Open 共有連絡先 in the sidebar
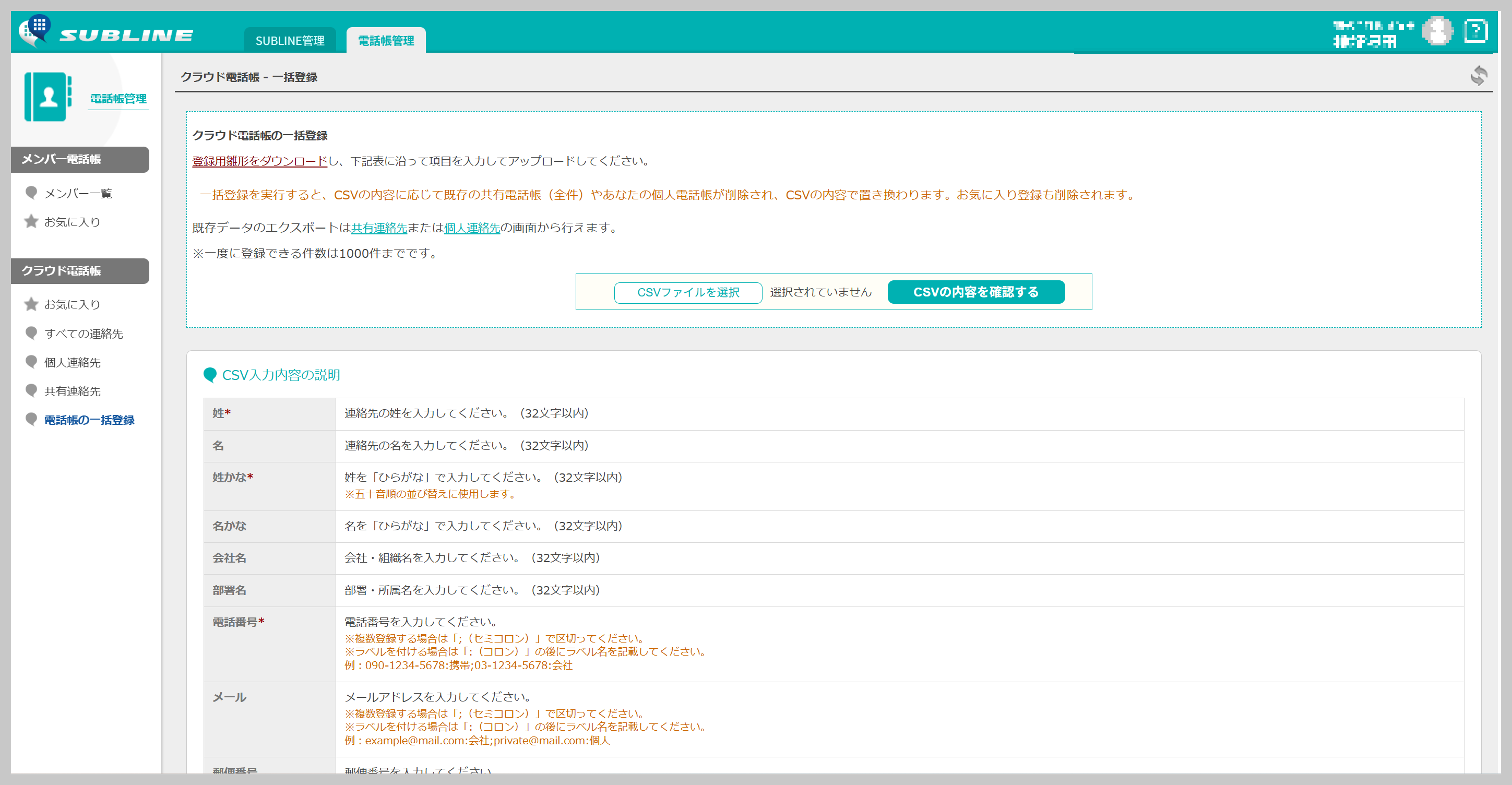Screen dimensions: 1512x785 click(72, 391)
